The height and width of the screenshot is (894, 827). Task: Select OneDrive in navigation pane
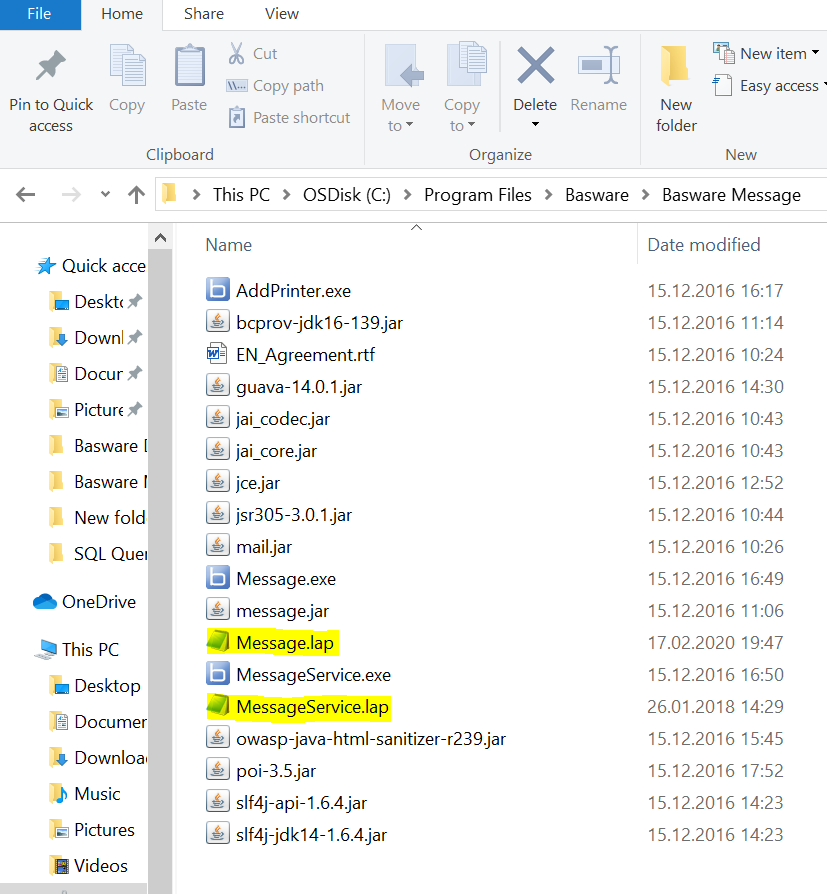[x=98, y=602]
